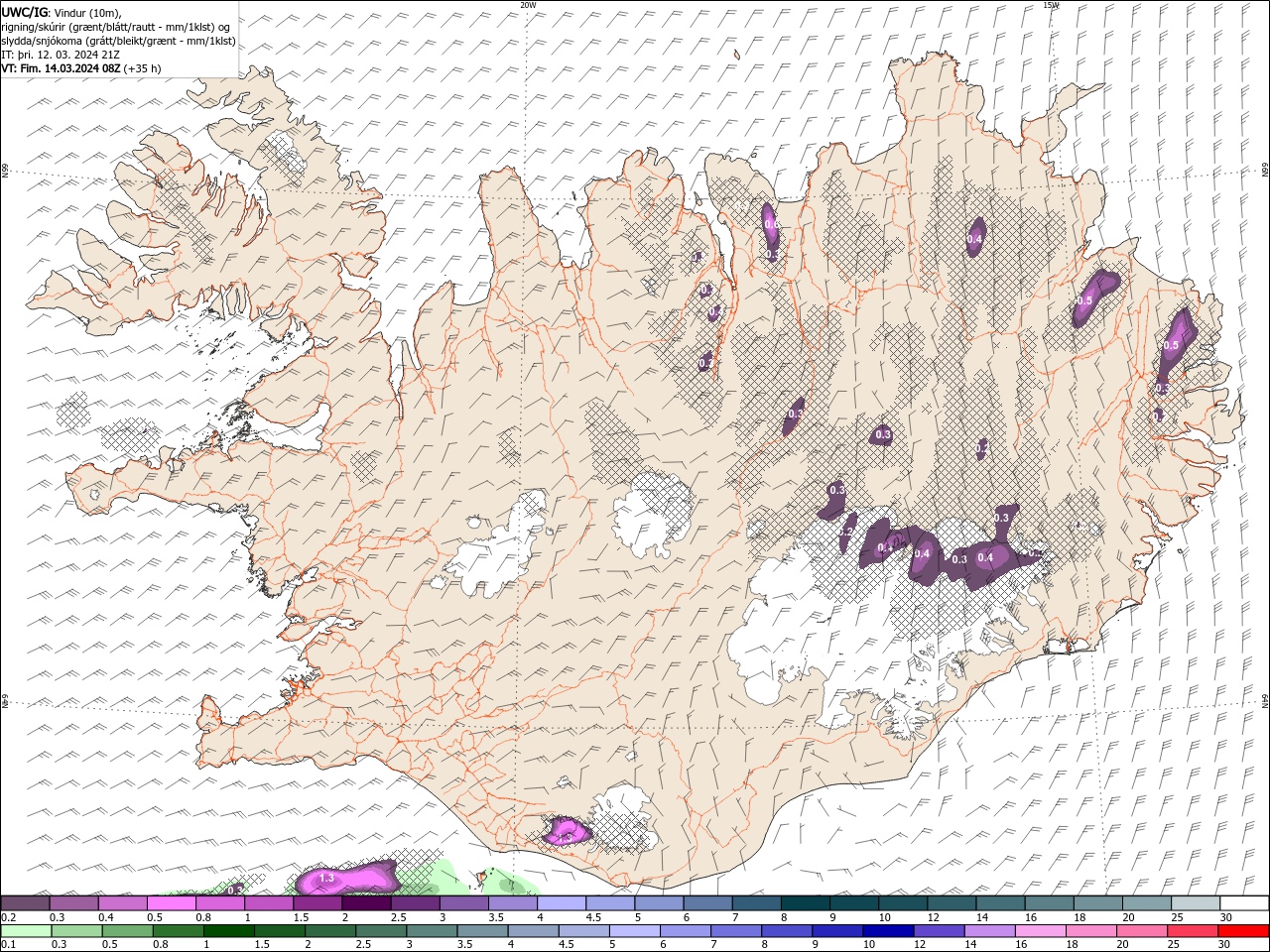Pick lower legend swatch between 0.5 and 0.8
The height and width of the screenshot is (952, 1270).
(127, 931)
